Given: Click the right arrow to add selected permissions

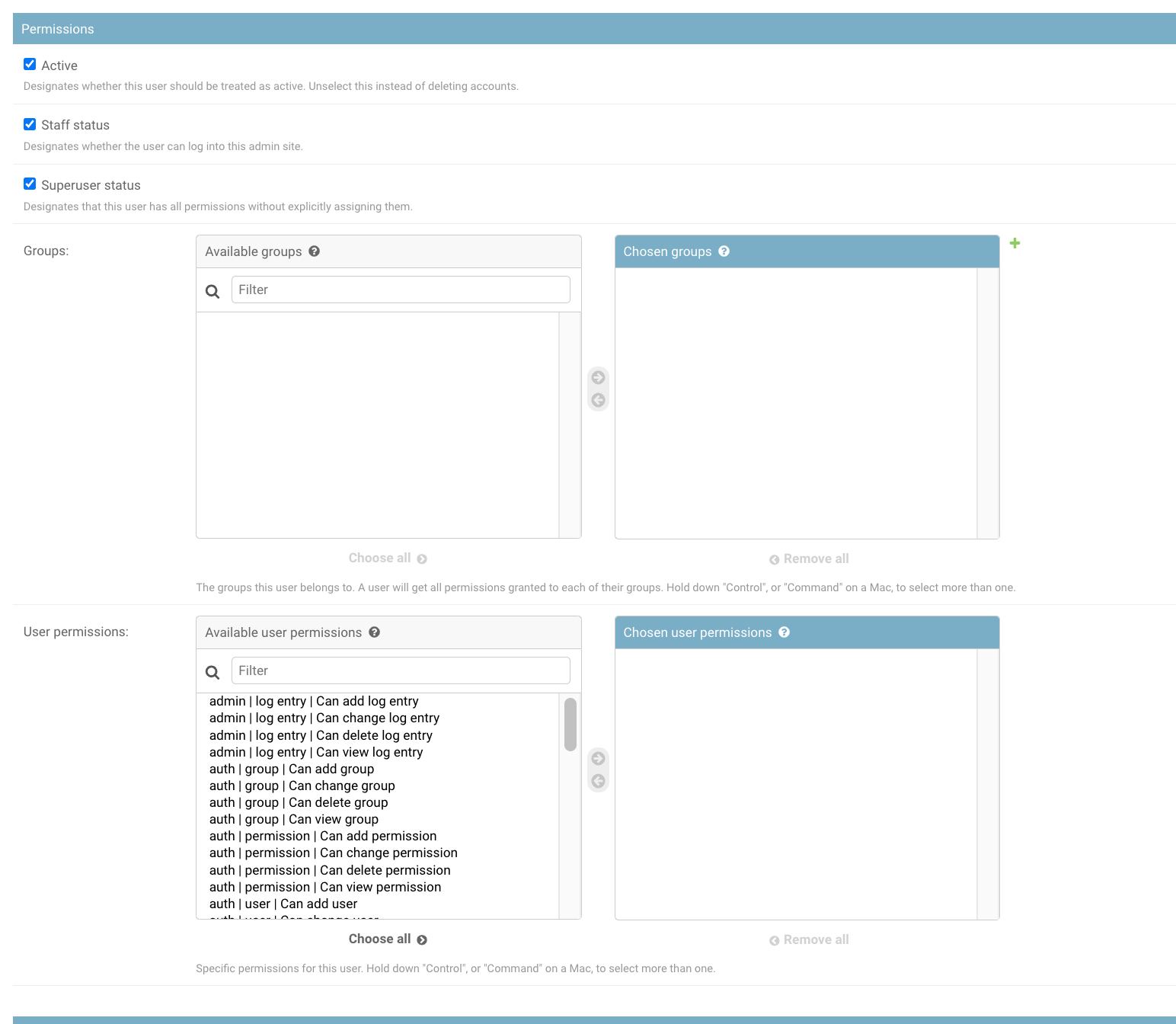Looking at the screenshot, I should click(x=598, y=758).
